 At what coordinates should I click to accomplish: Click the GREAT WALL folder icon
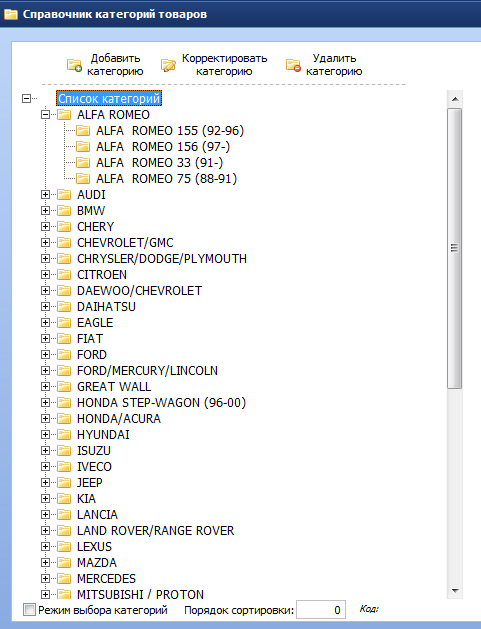64,387
